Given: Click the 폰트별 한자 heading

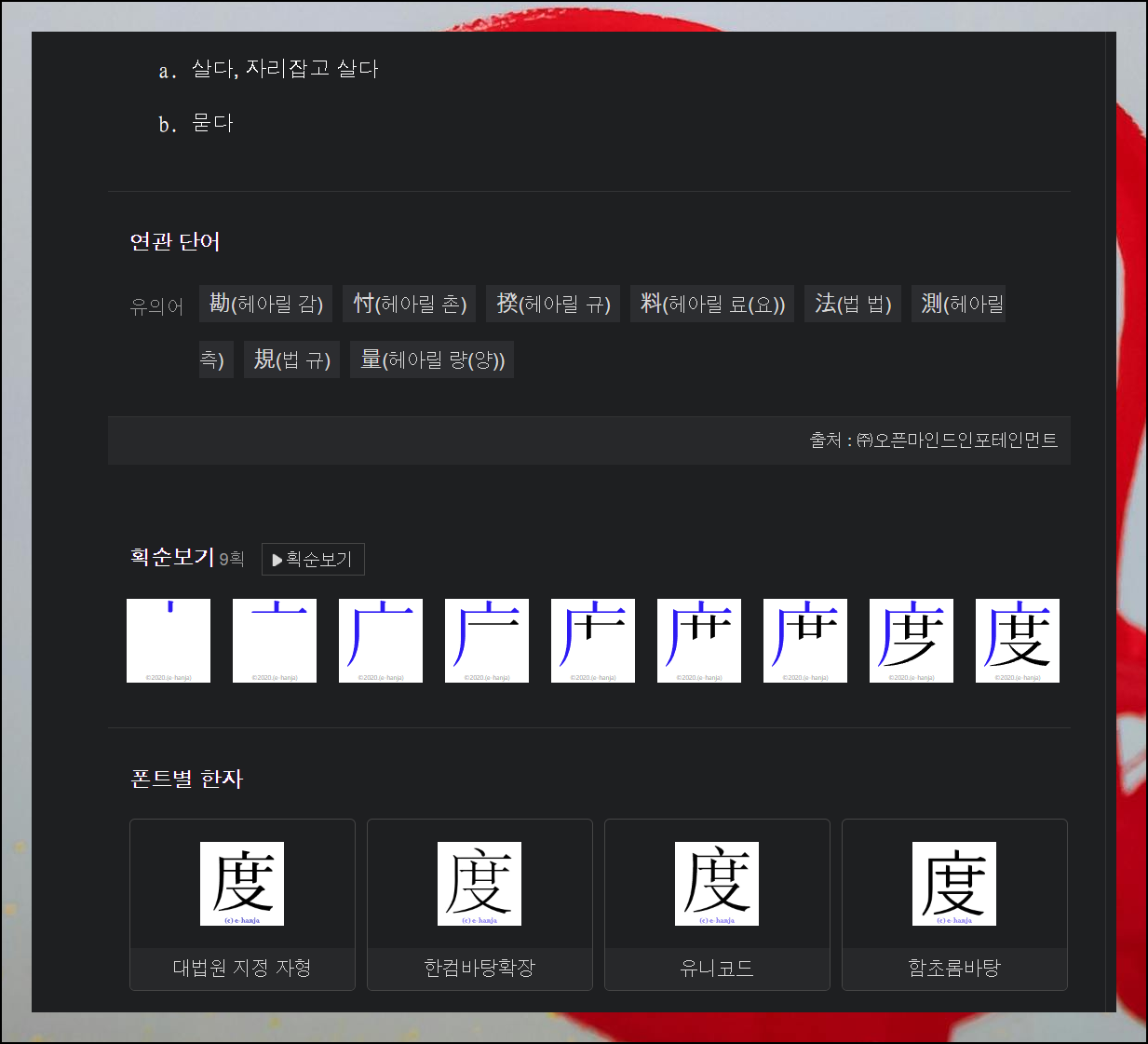Looking at the screenshot, I should tap(187, 779).
